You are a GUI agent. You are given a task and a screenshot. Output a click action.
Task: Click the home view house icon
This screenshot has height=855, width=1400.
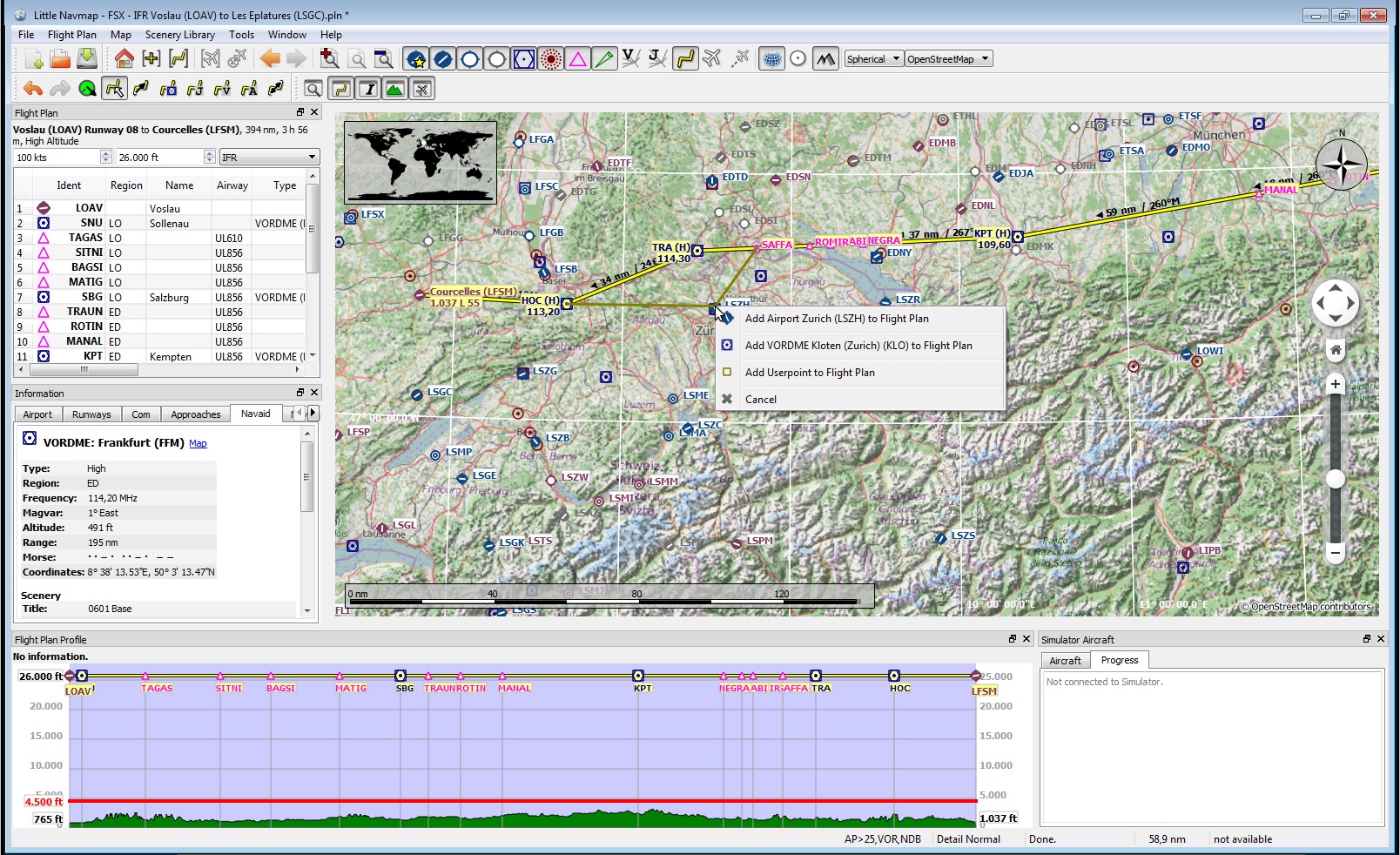[x=124, y=59]
